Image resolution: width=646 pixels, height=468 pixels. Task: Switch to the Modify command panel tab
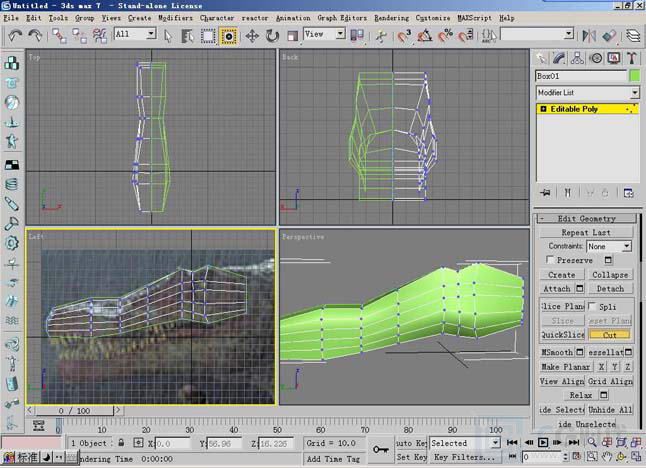[559, 58]
